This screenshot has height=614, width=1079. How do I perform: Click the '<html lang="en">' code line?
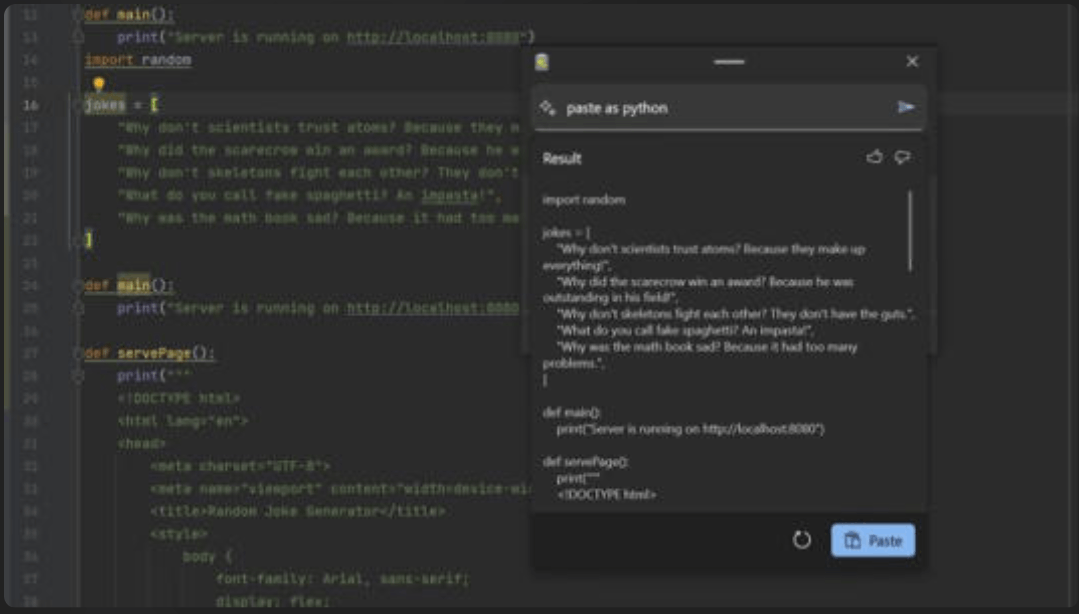point(182,421)
